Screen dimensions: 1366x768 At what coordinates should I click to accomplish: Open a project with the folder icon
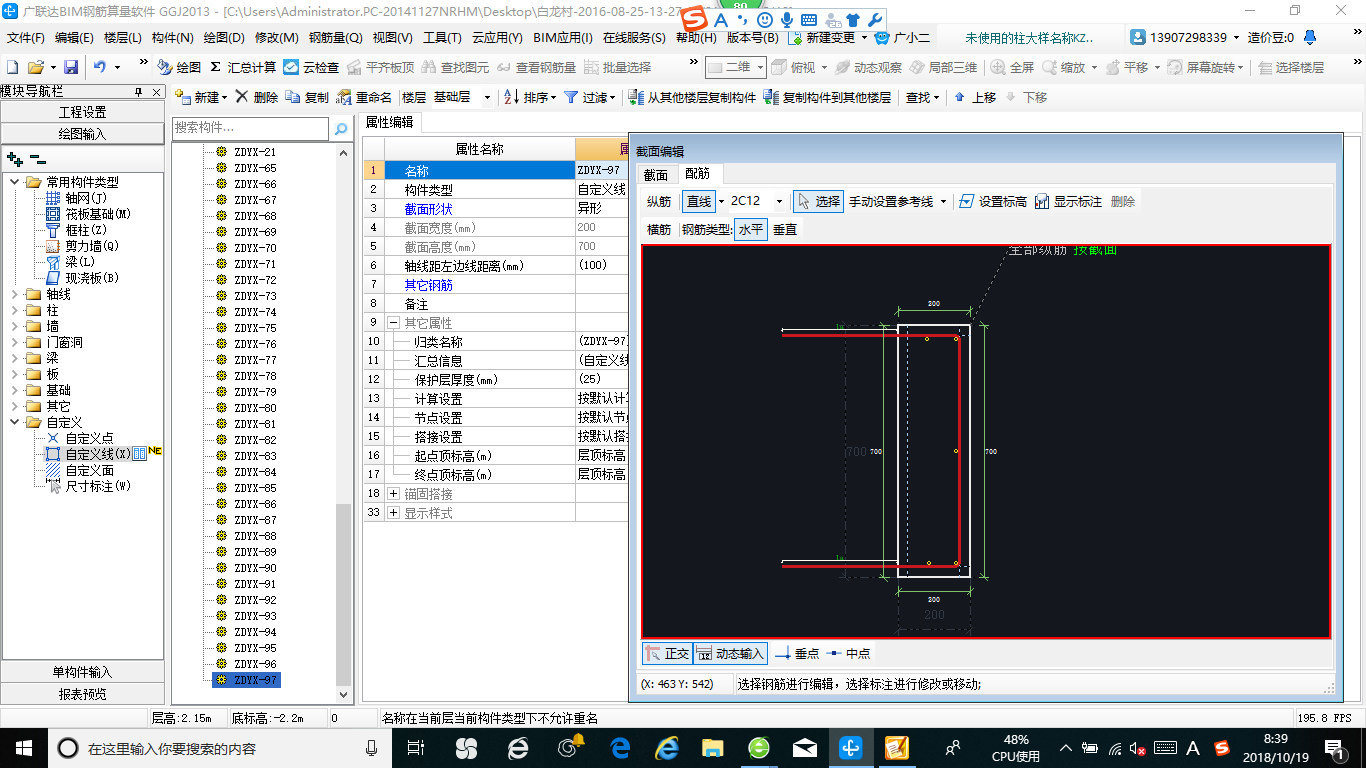(x=35, y=67)
